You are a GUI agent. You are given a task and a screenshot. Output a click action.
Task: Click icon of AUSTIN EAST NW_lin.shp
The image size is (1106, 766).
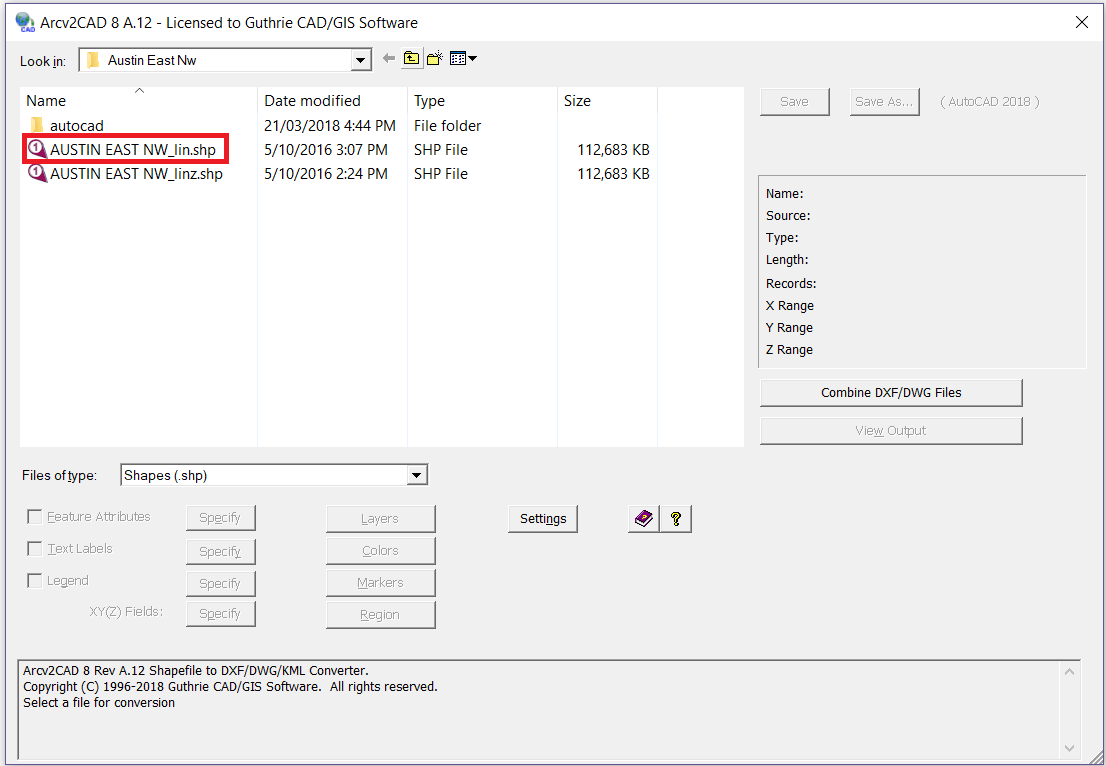tap(37, 150)
